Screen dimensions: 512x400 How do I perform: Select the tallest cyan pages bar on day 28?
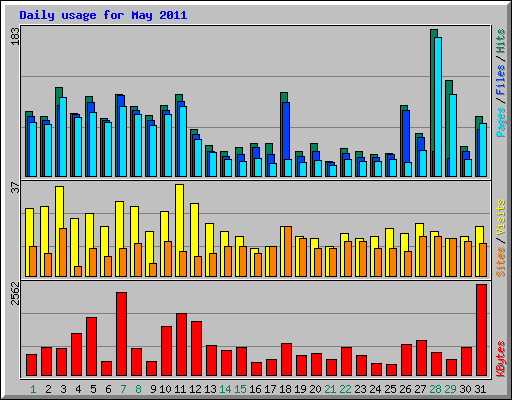point(438,107)
